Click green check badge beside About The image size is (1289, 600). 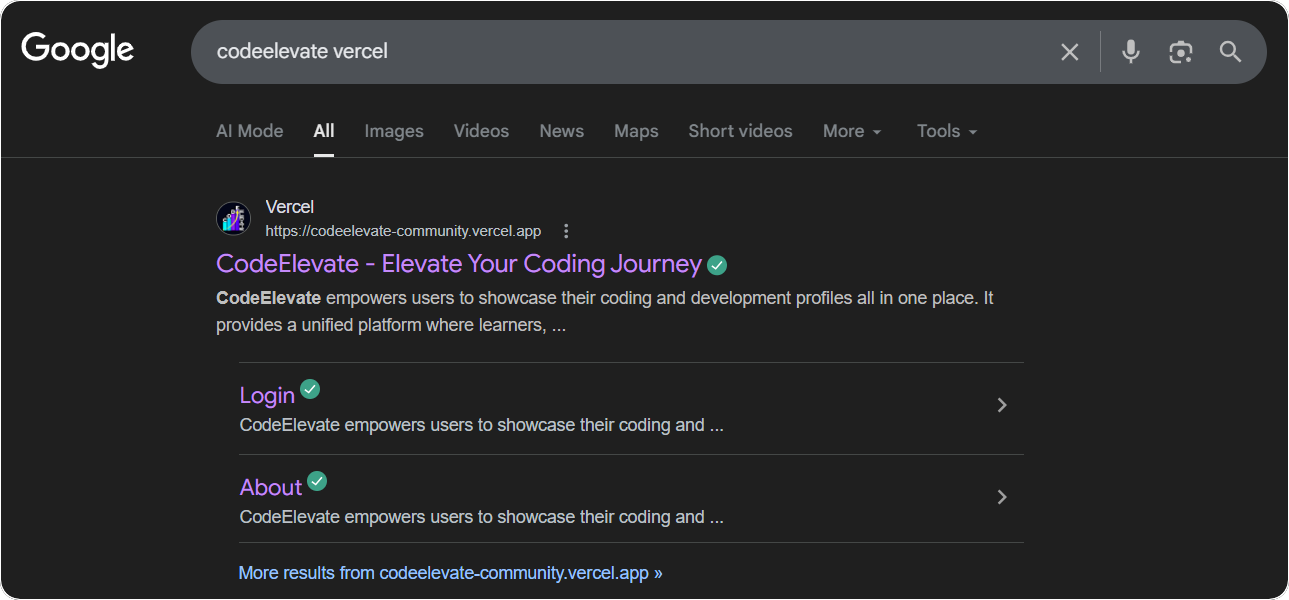coord(317,481)
